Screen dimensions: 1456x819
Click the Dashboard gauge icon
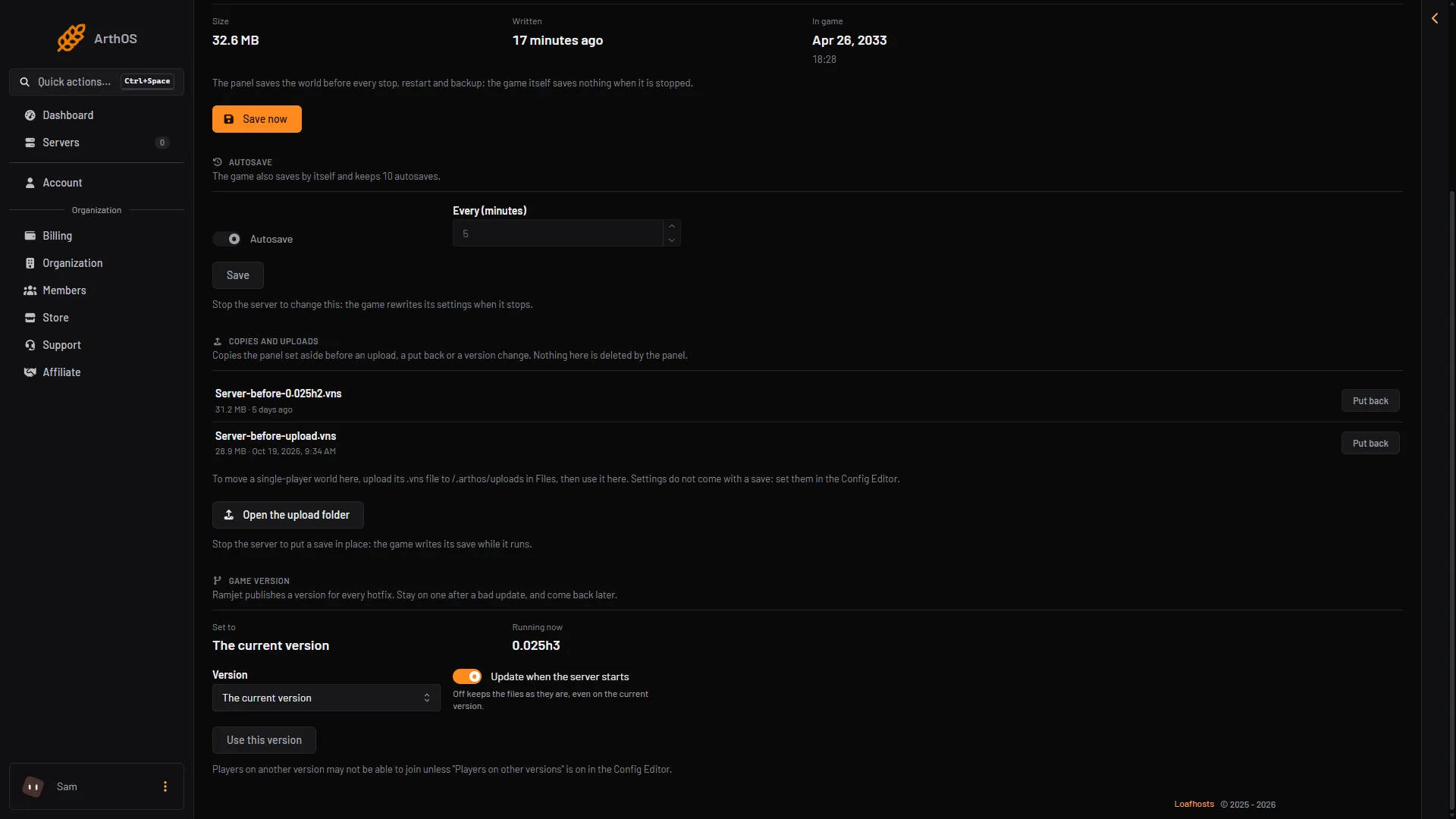pos(30,115)
